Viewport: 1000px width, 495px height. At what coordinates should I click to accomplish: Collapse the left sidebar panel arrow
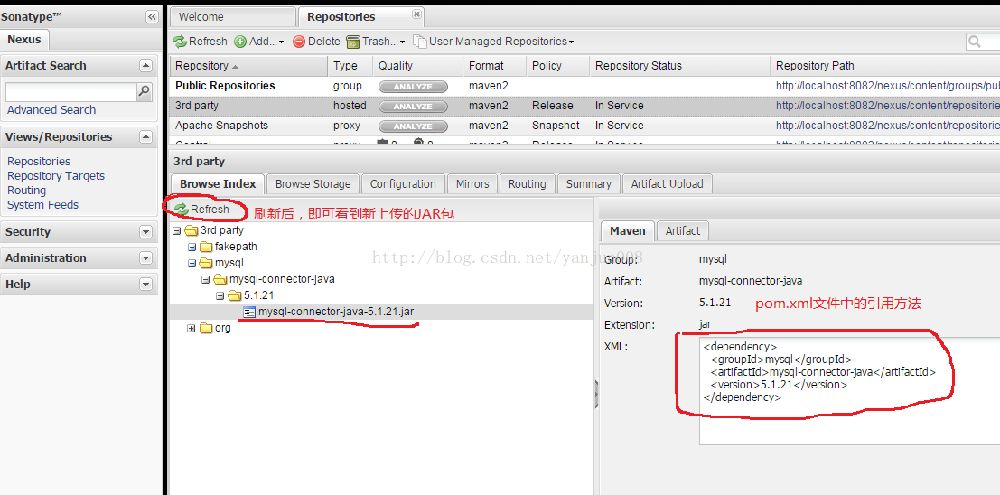click(151, 17)
